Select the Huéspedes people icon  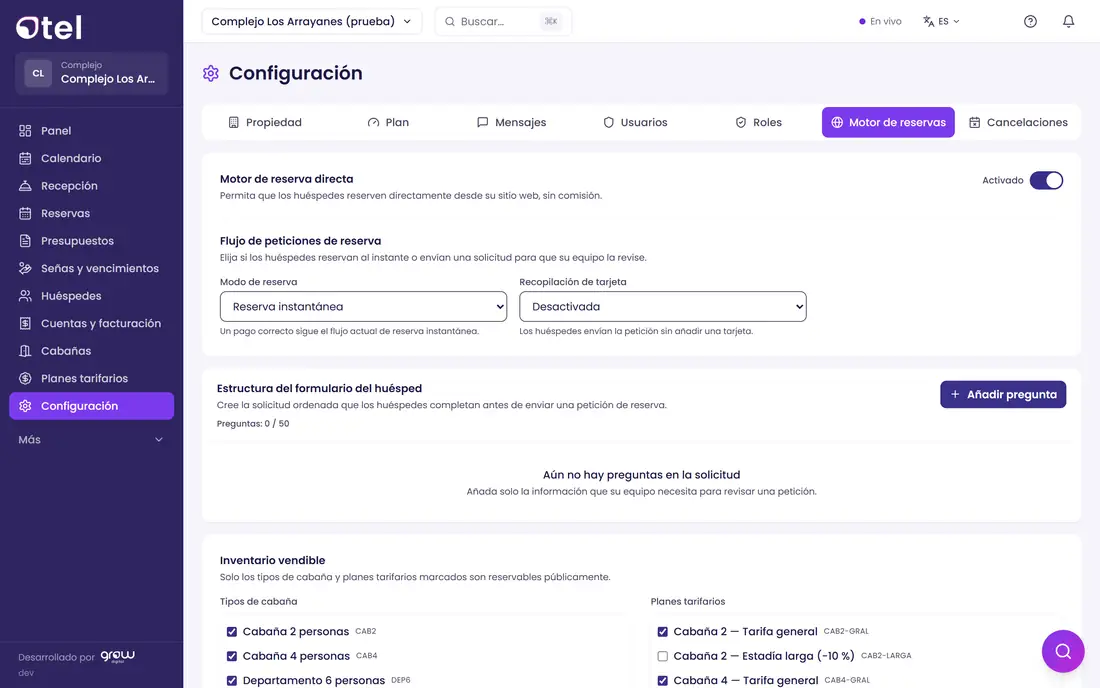[x=25, y=296]
